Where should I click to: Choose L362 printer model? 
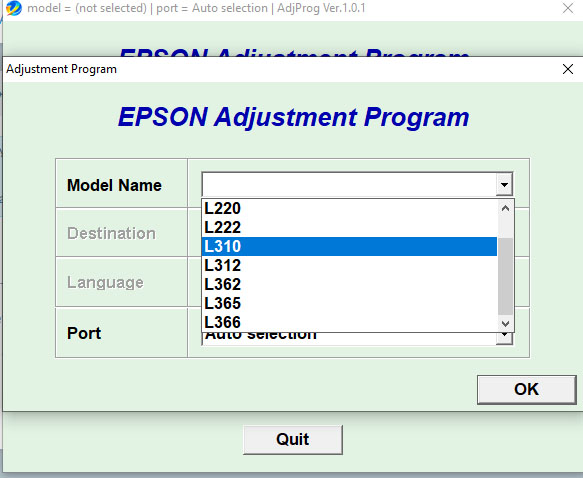(349, 284)
